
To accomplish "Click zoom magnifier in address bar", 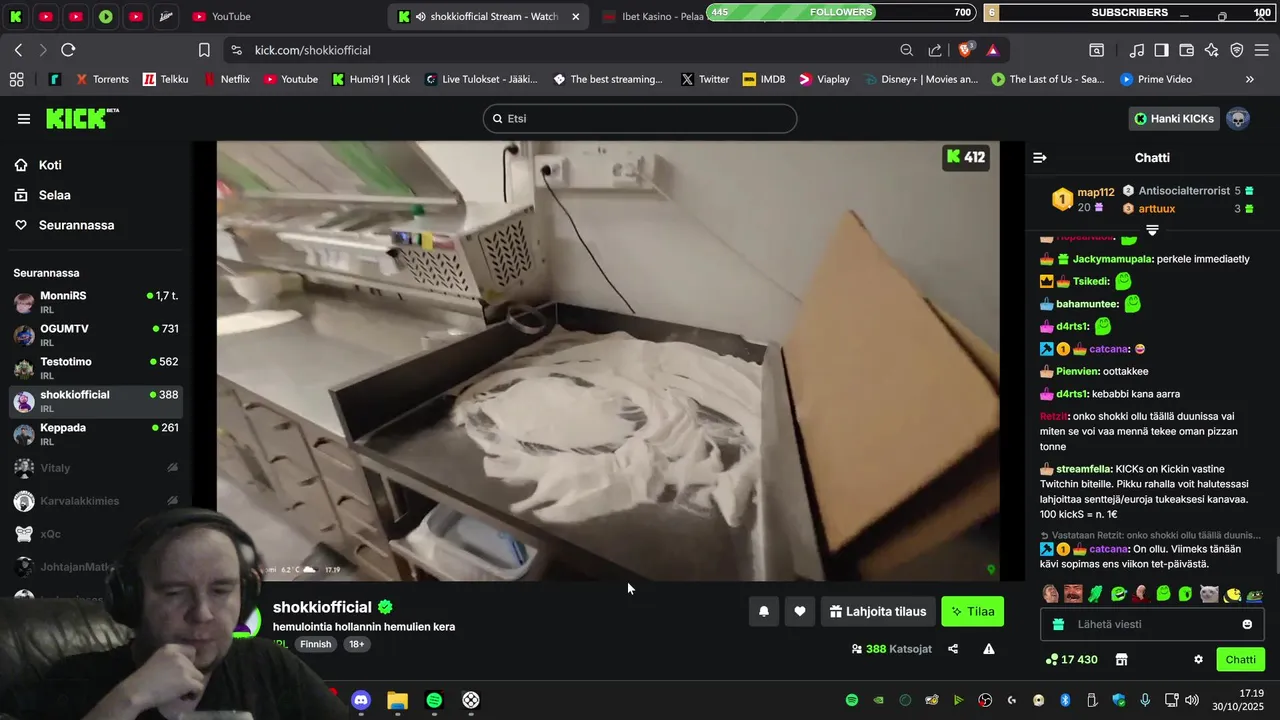I will [x=907, y=50].
